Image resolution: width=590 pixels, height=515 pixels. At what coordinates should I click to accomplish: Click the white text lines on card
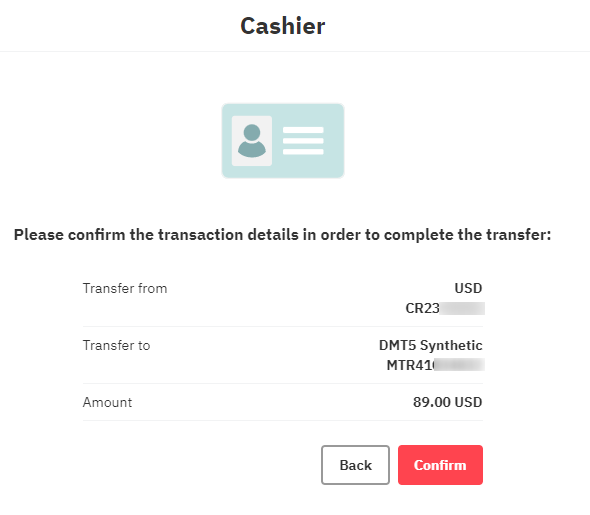point(303,141)
